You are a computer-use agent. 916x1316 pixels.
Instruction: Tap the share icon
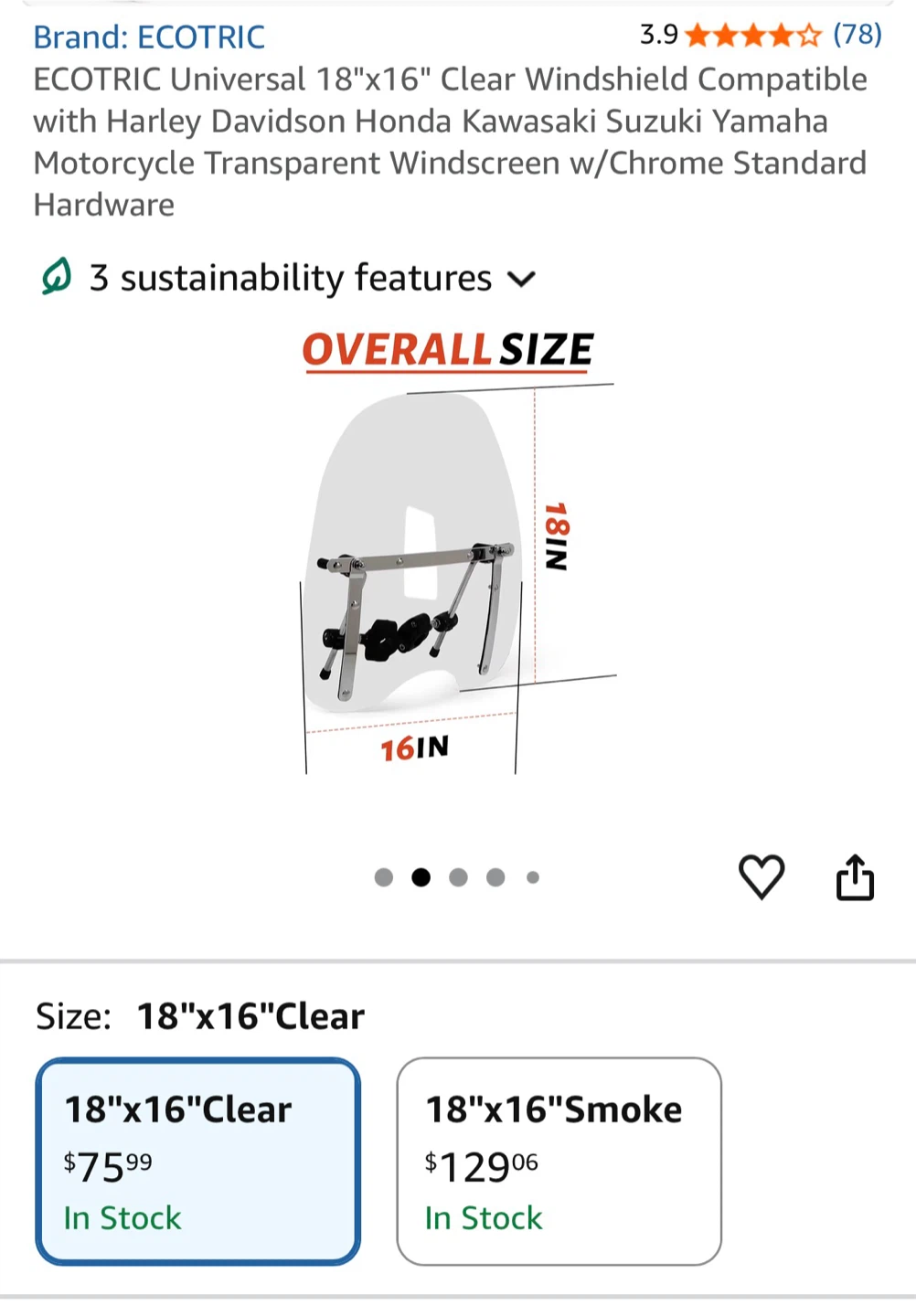coord(856,877)
